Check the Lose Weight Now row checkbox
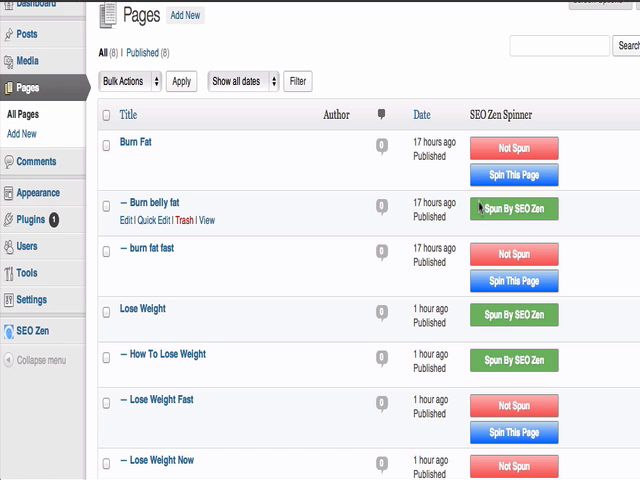The height and width of the screenshot is (480, 640). pyautogui.click(x=107, y=464)
